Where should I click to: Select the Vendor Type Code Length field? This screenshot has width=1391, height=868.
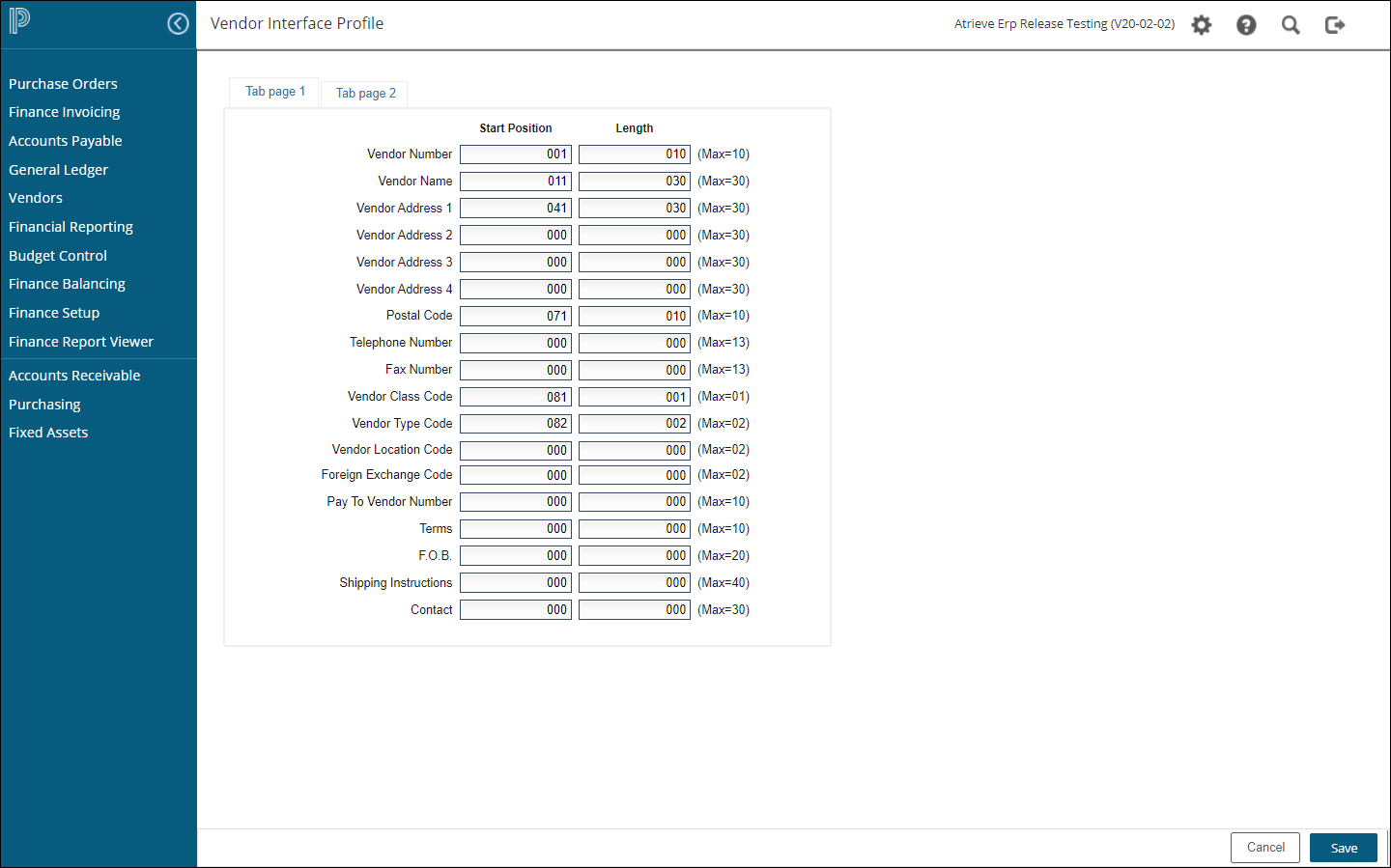[634, 424]
